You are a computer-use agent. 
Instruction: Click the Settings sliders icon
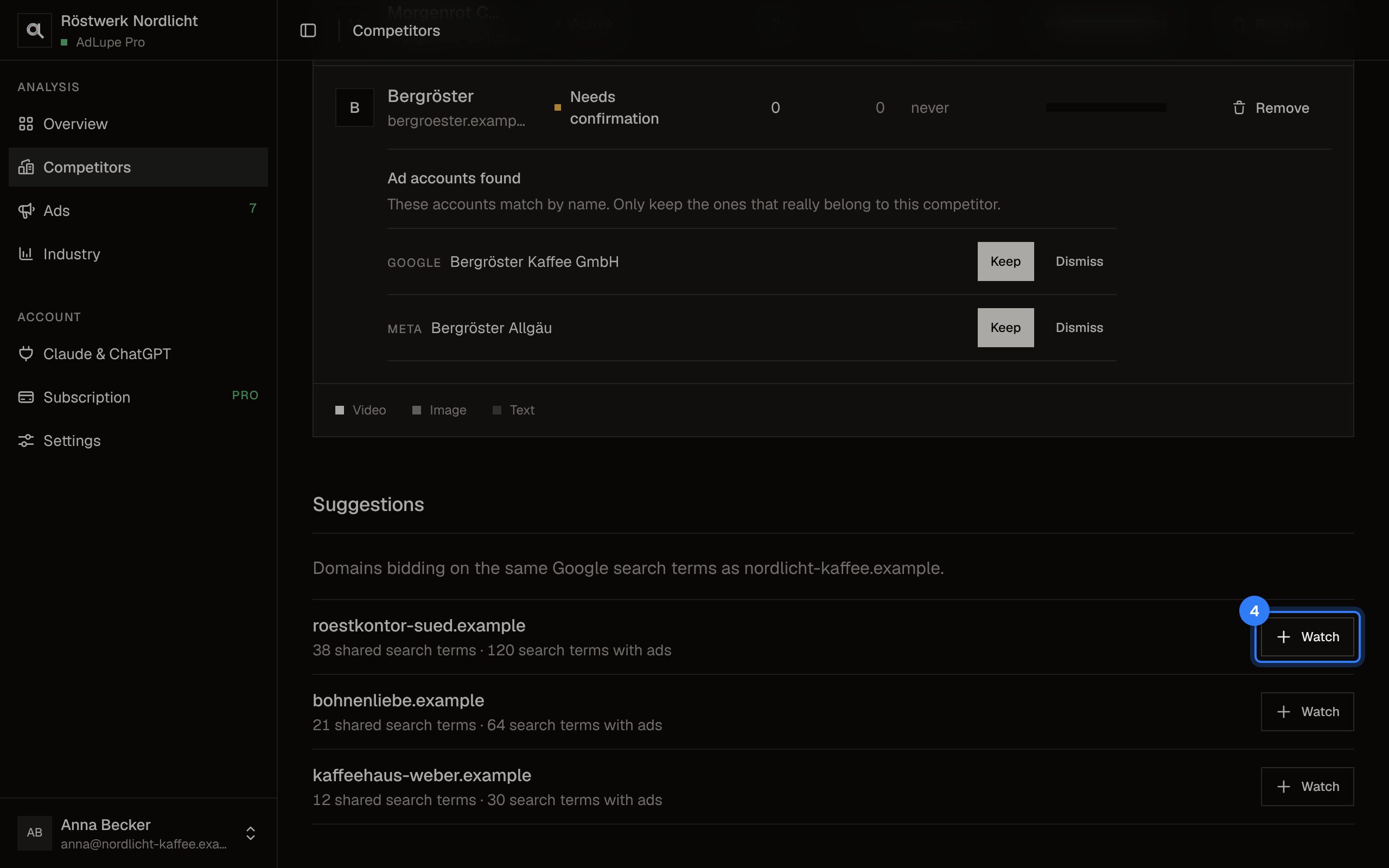tap(26, 441)
